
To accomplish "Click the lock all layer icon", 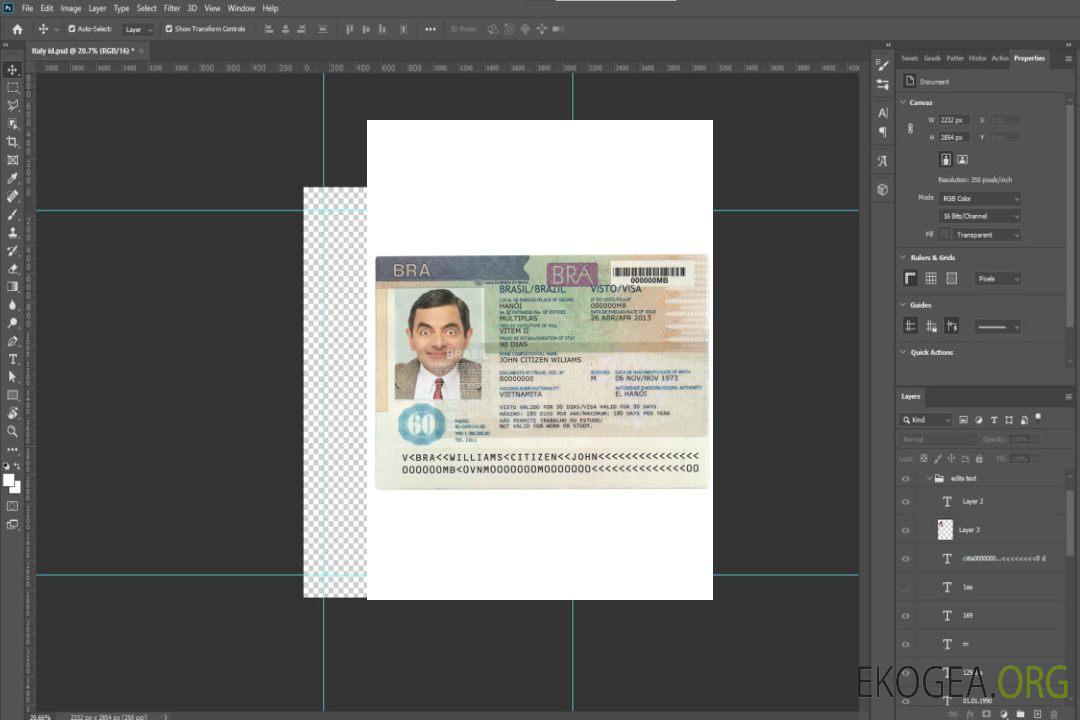I will [979, 458].
